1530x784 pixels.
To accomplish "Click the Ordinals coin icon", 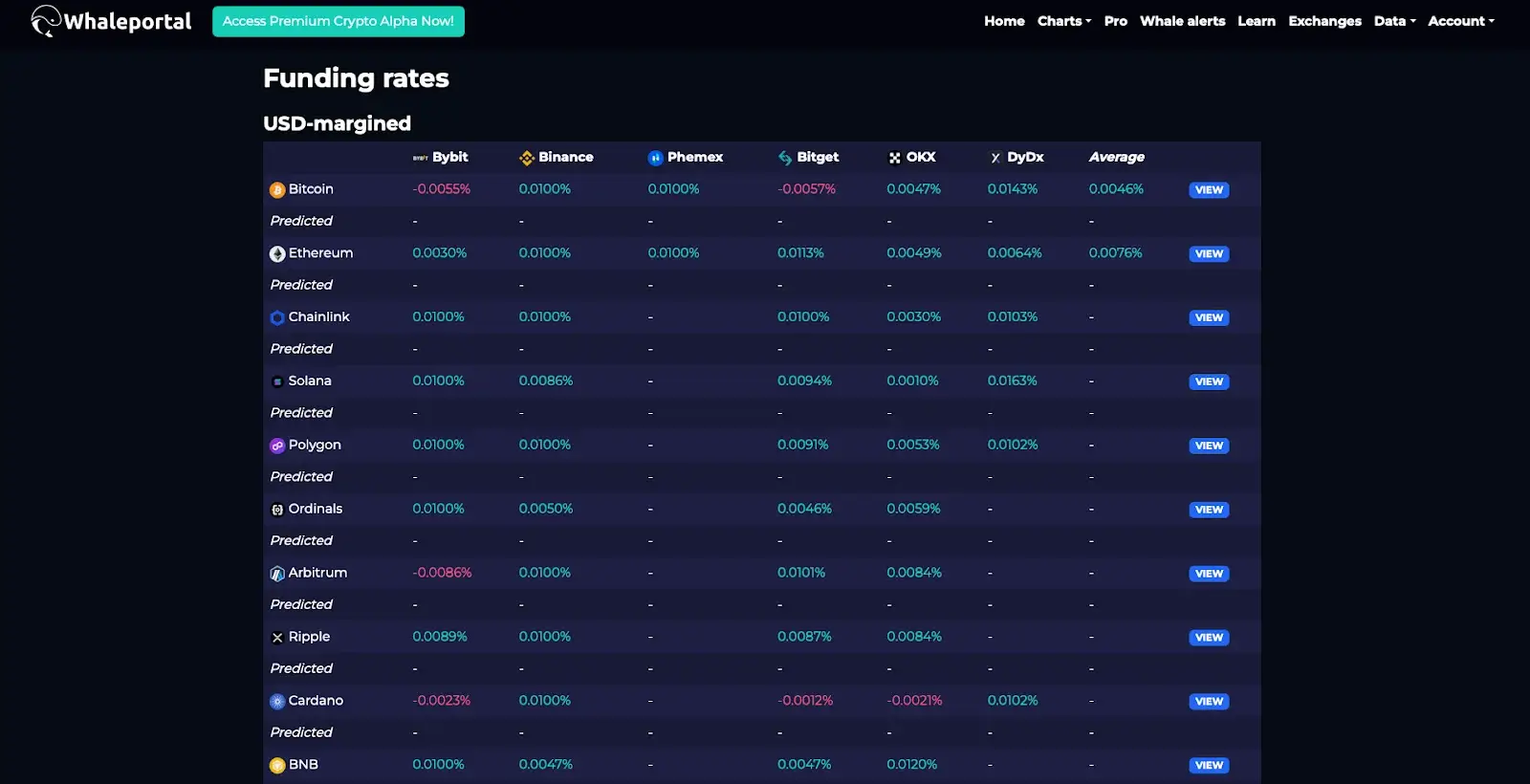I will click(277, 510).
